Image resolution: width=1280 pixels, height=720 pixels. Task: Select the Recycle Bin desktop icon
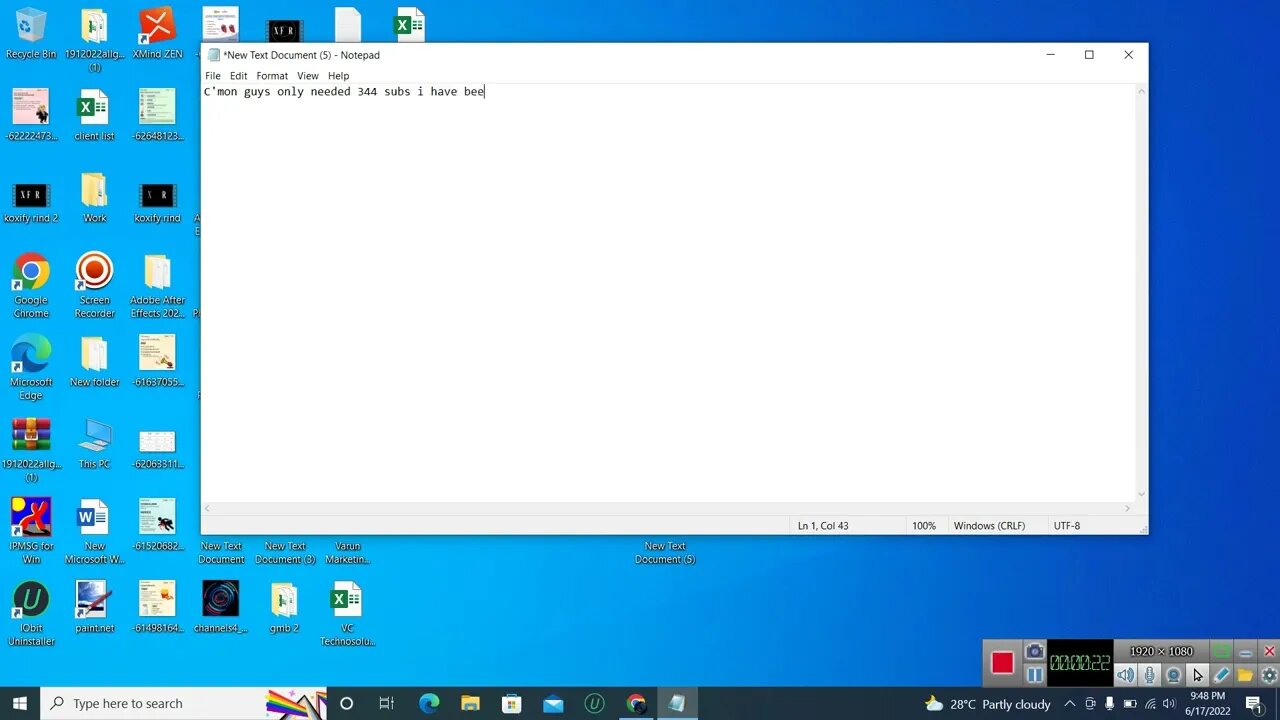(31, 33)
